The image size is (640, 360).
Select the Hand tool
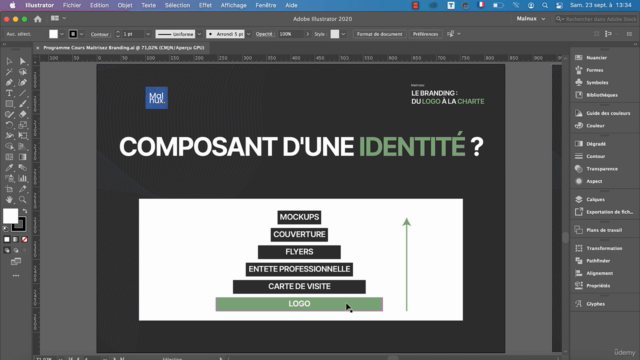point(9,200)
